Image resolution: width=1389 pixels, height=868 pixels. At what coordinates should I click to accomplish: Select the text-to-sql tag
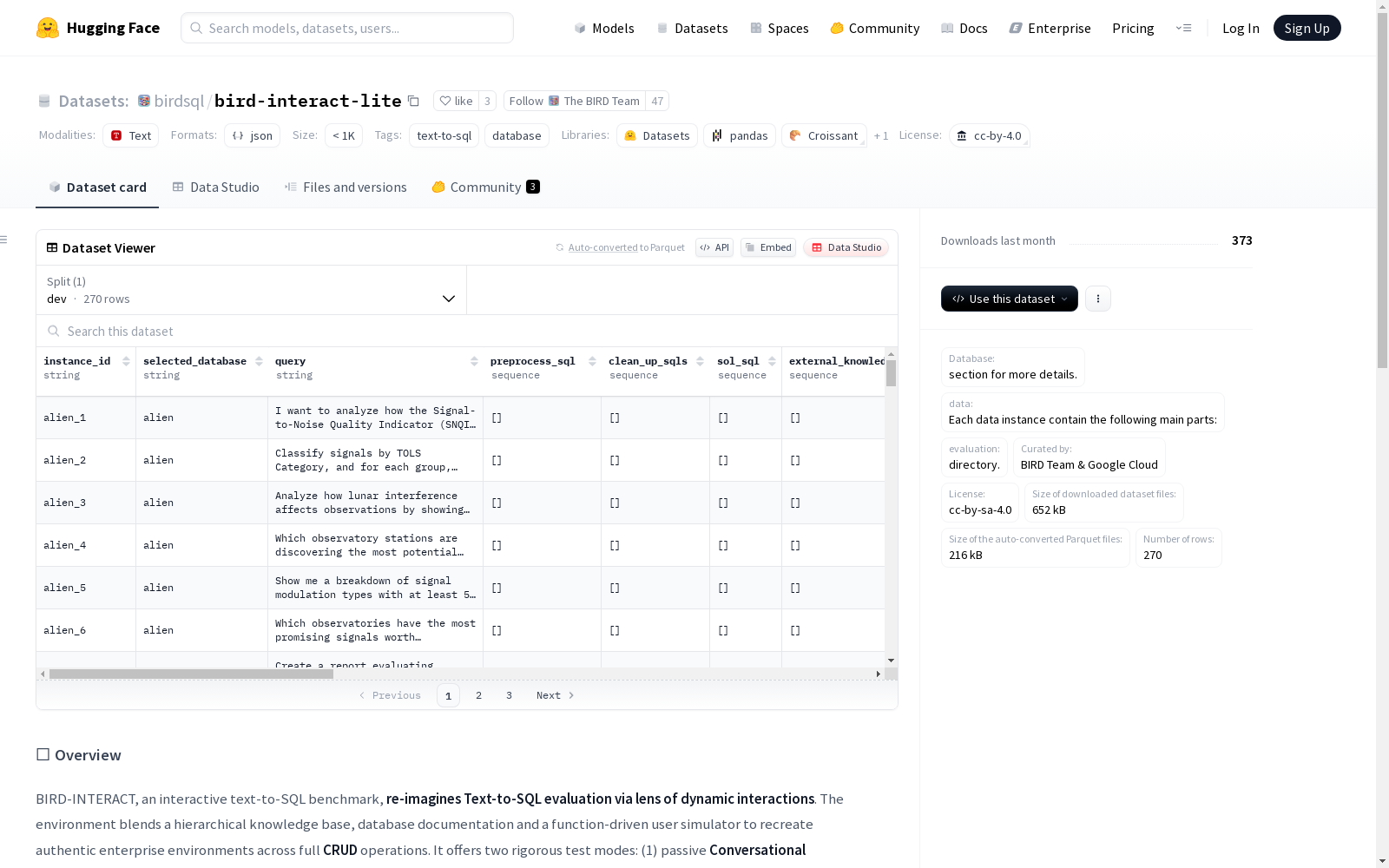(444, 135)
